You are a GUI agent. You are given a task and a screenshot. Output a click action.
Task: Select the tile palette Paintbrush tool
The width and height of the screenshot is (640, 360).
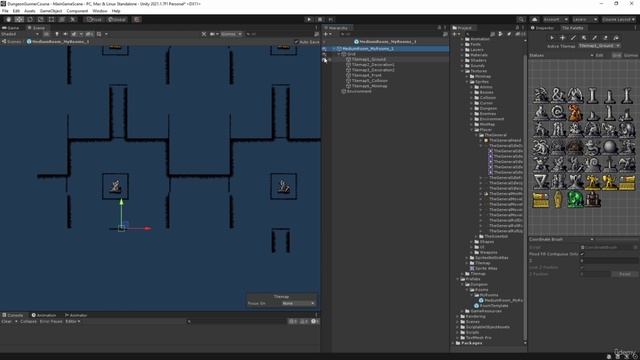click(x=573, y=38)
